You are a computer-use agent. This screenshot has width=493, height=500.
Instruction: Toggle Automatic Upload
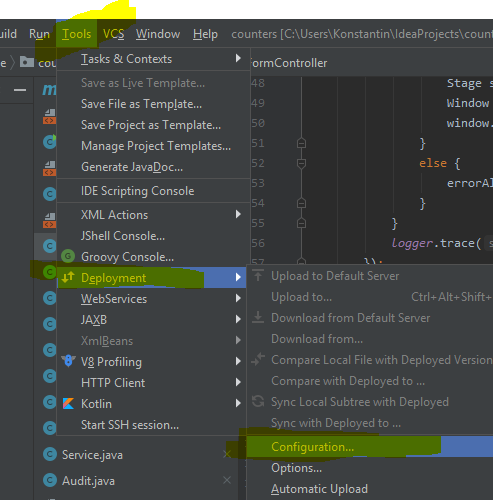[x=370, y=489]
